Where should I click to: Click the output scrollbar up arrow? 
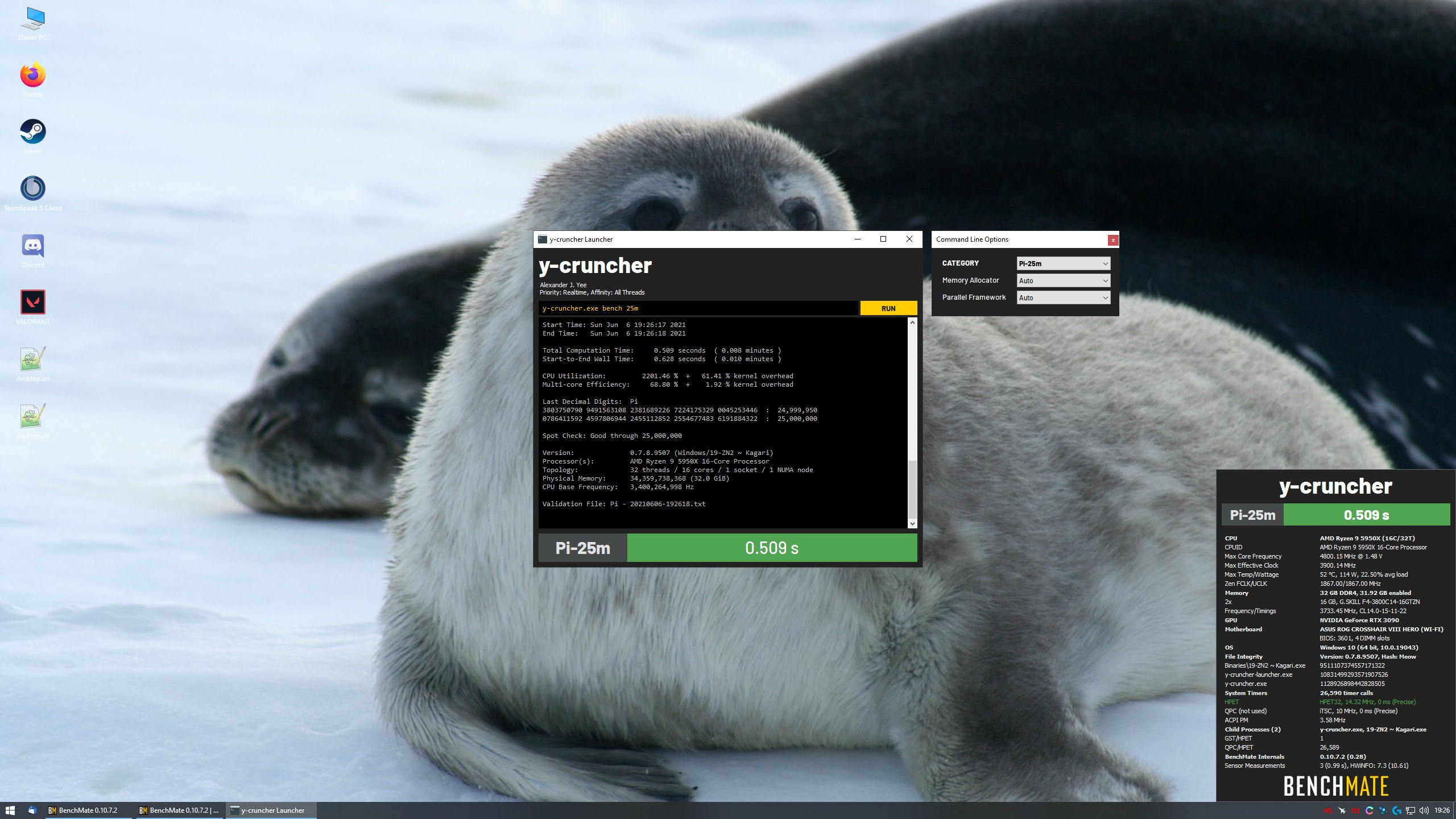(912, 322)
